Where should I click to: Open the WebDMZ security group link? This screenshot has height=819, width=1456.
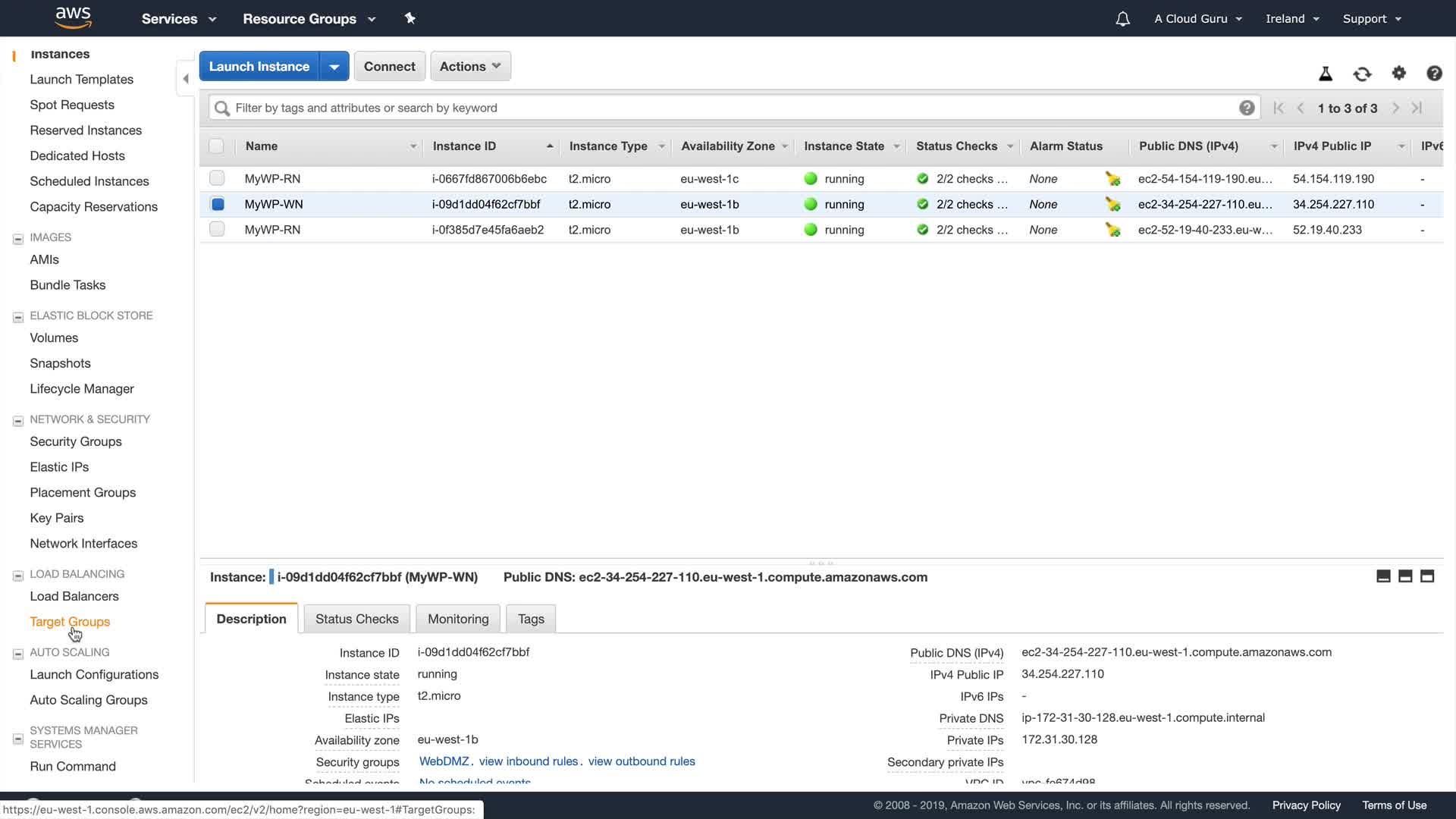(x=444, y=761)
